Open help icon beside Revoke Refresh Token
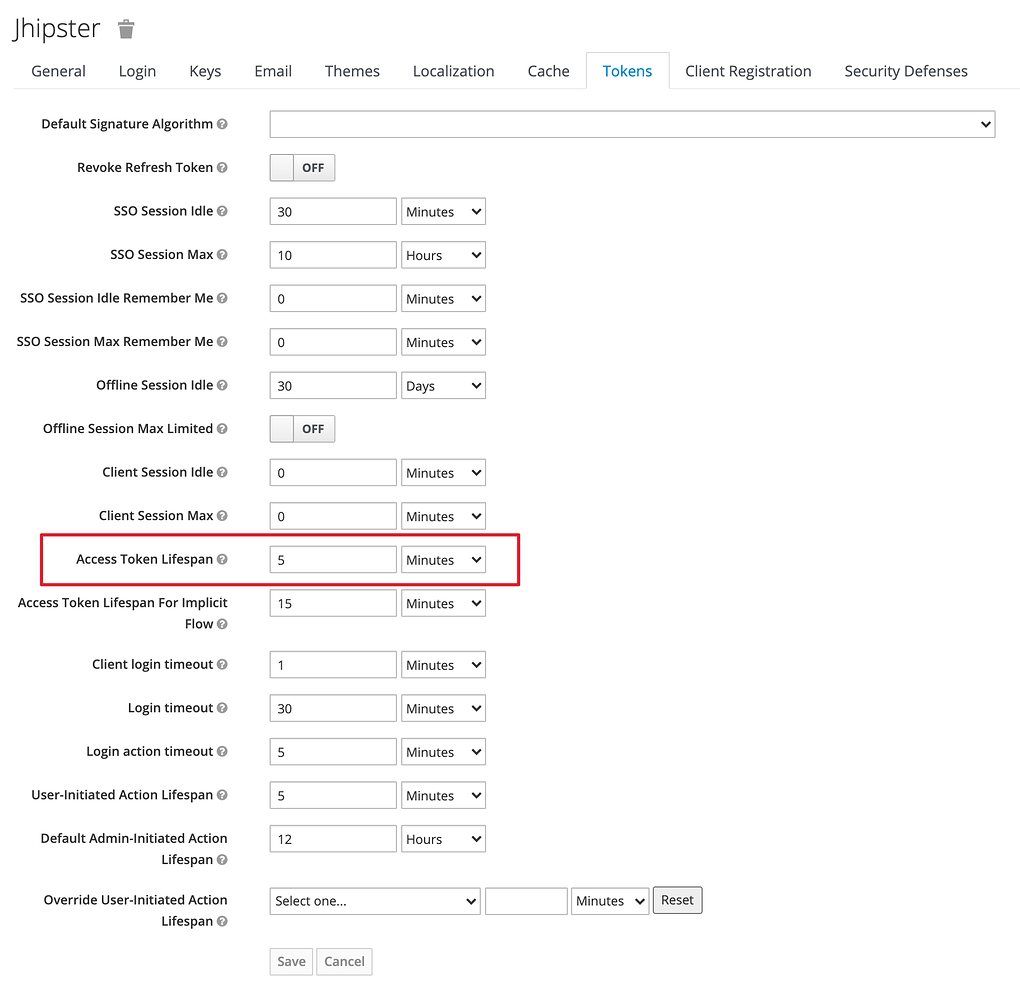1020x1000 pixels. 222,167
